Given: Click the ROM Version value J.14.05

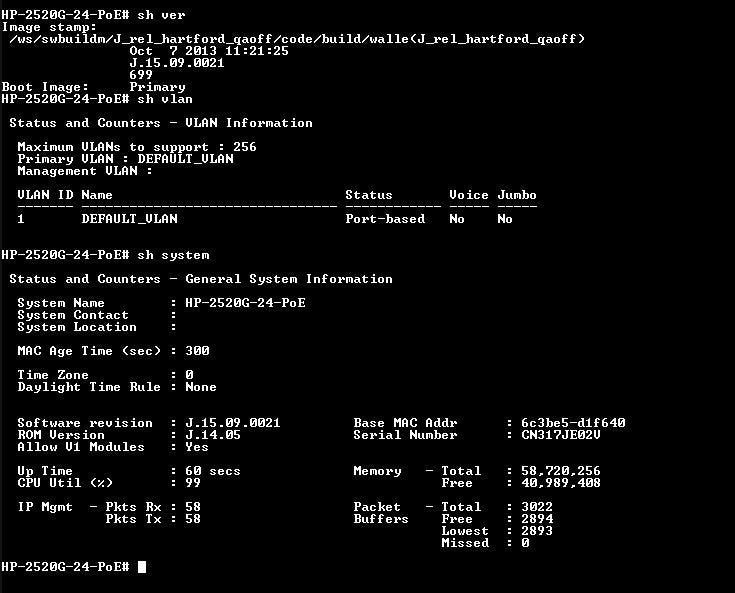Looking at the screenshot, I should pos(213,435).
